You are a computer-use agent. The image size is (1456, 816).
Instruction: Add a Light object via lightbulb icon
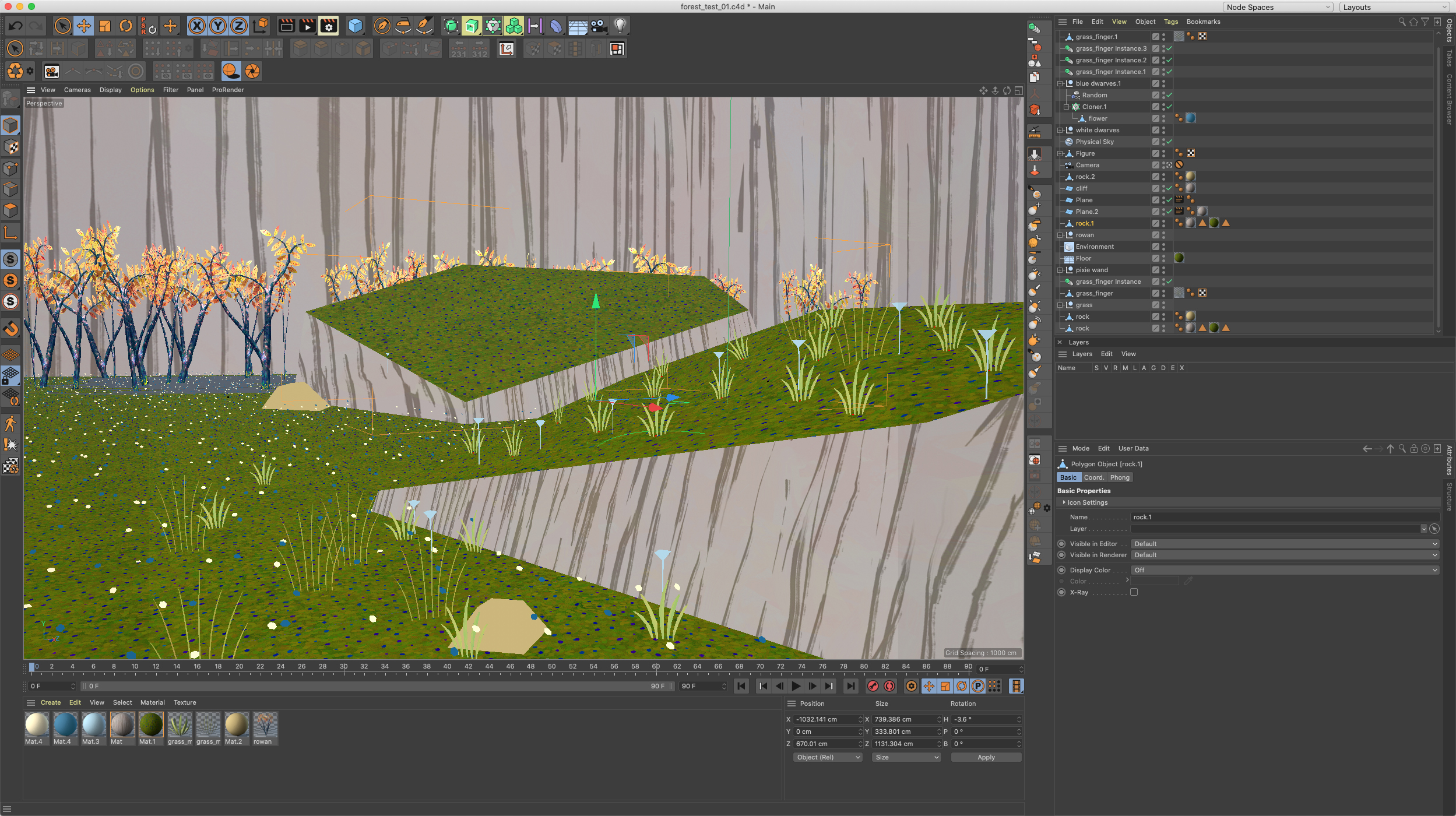pyautogui.click(x=620, y=26)
